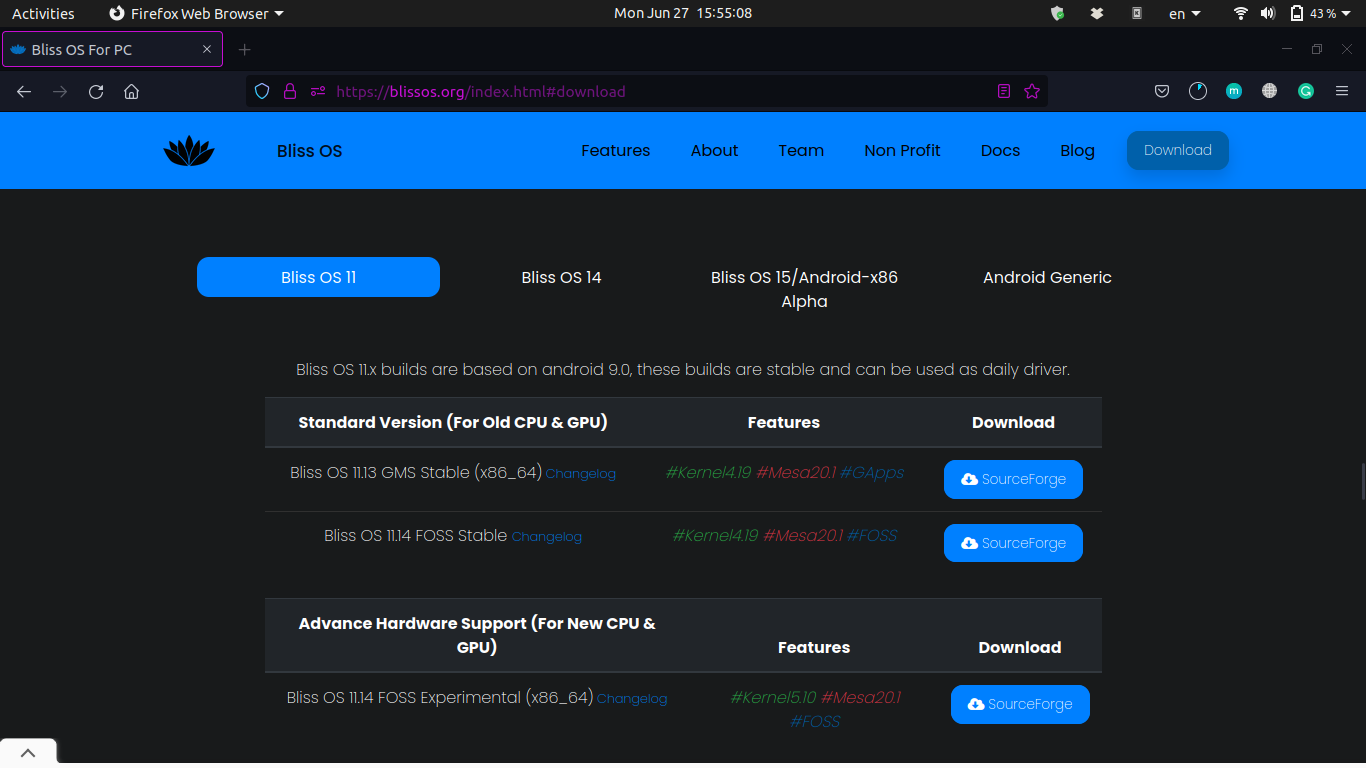Click the tracking protection shield icon

[260, 91]
